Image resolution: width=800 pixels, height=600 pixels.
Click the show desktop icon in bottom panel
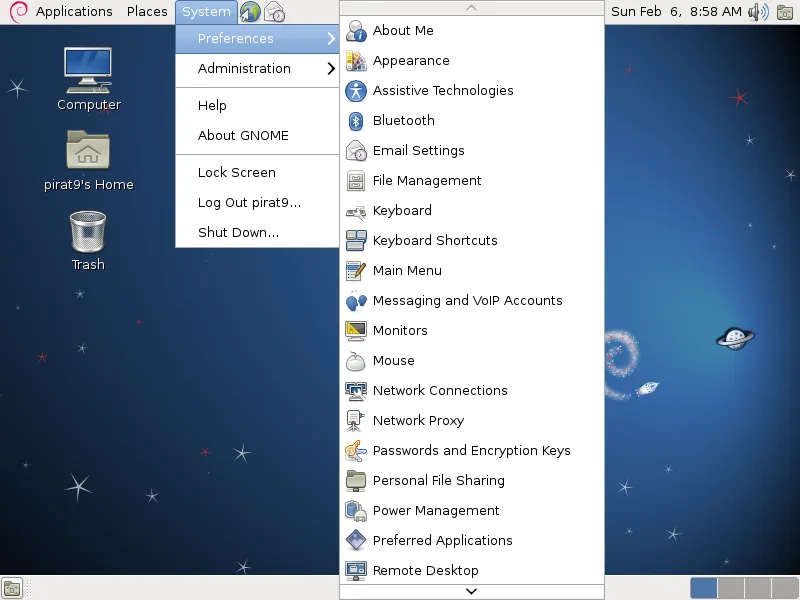[x=12, y=588]
